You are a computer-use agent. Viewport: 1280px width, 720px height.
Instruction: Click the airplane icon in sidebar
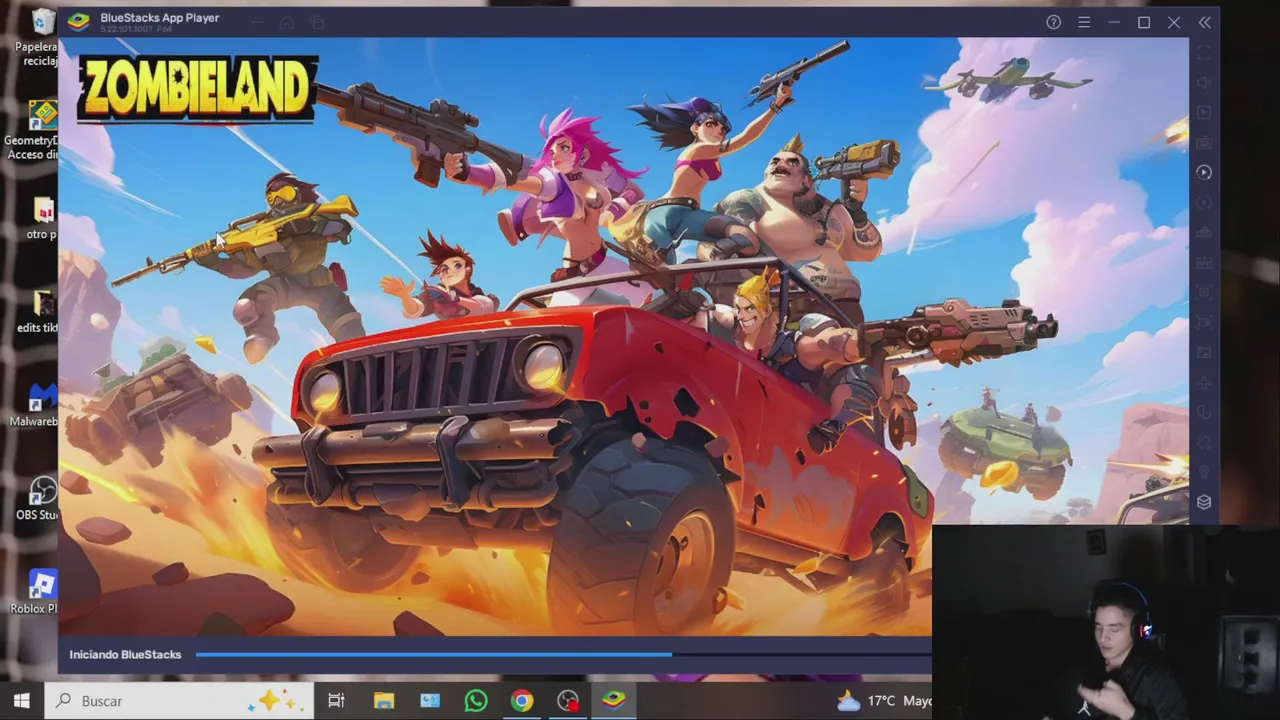click(1204, 382)
